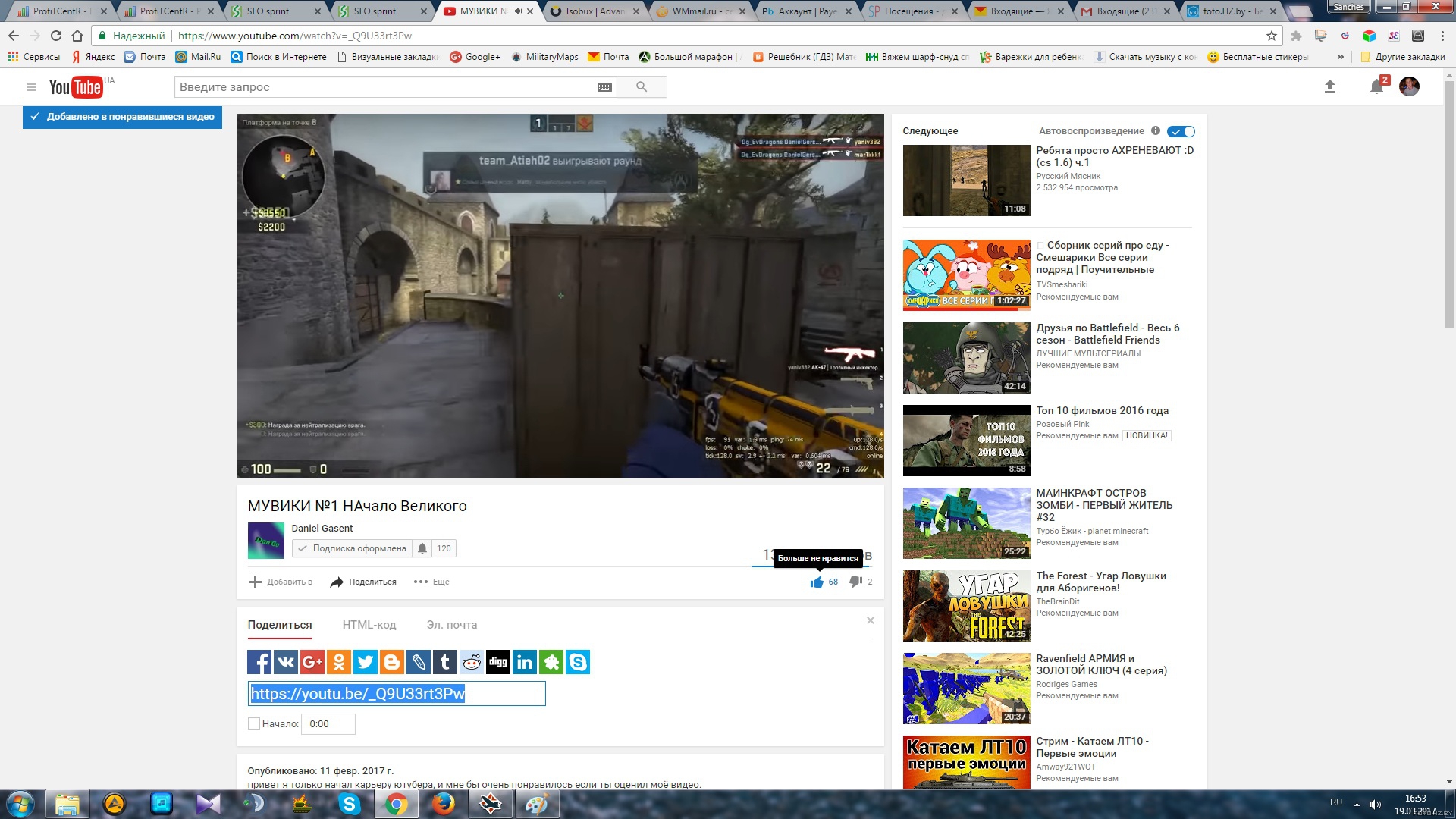The image size is (1456, 819).
Task: Click the Поделиться share button
Action: click(363, 582)
